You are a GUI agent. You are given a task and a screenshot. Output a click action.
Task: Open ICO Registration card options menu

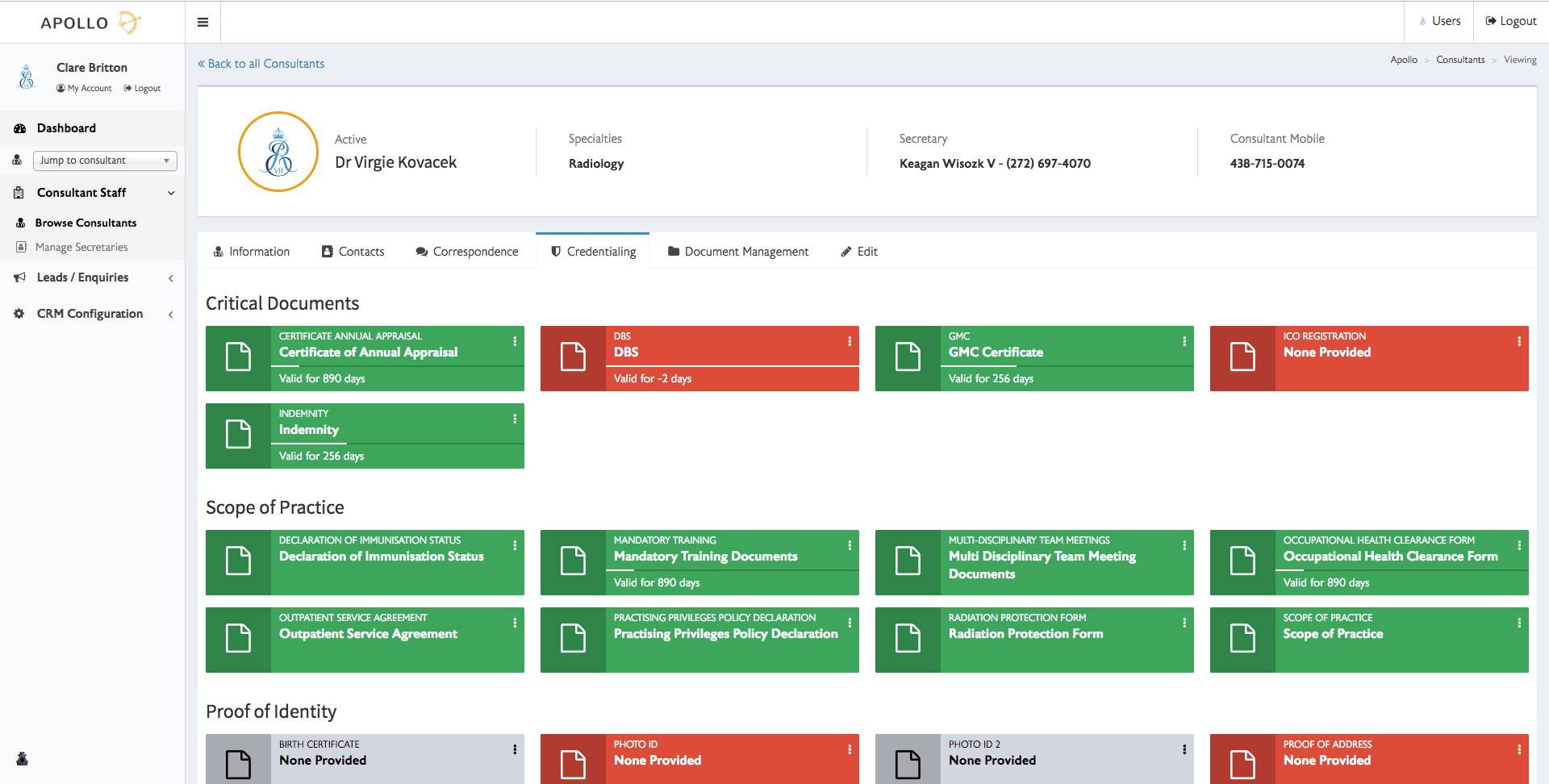1519,341
